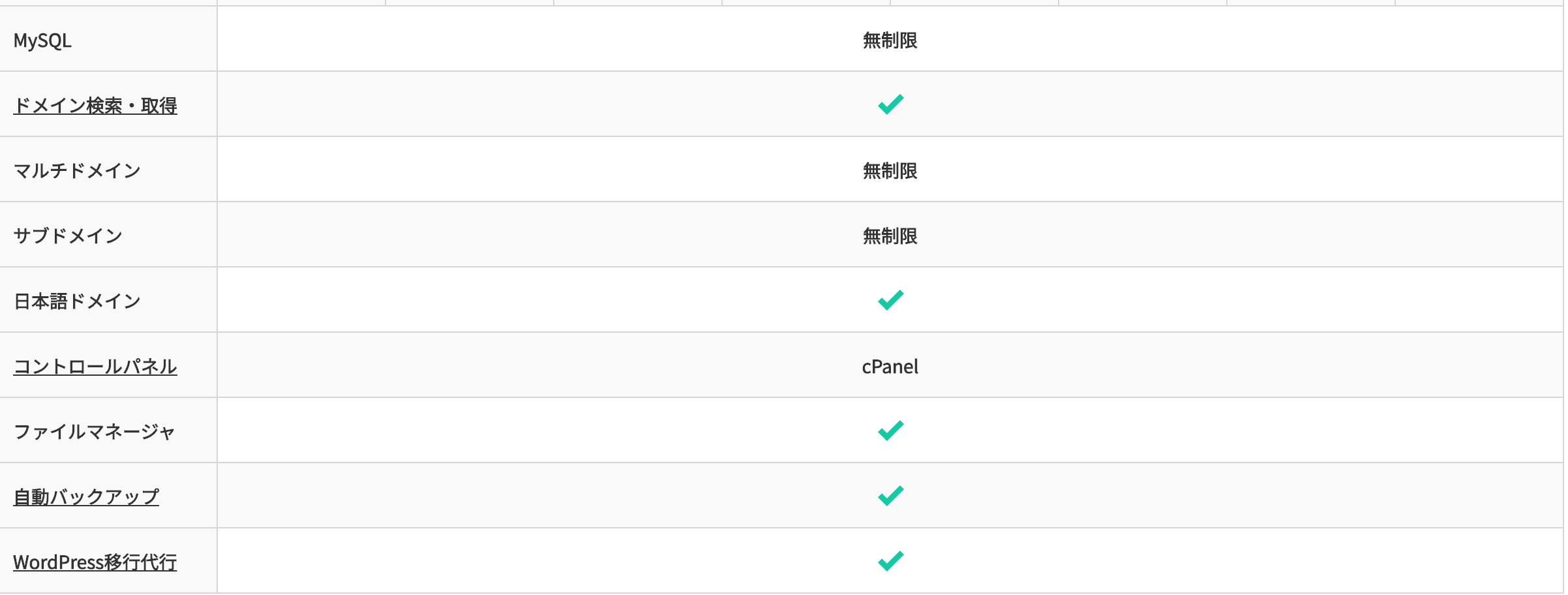Screen dimensions: 1568x595
Task: Select the マルチドメイン row label
Action: 77,171
